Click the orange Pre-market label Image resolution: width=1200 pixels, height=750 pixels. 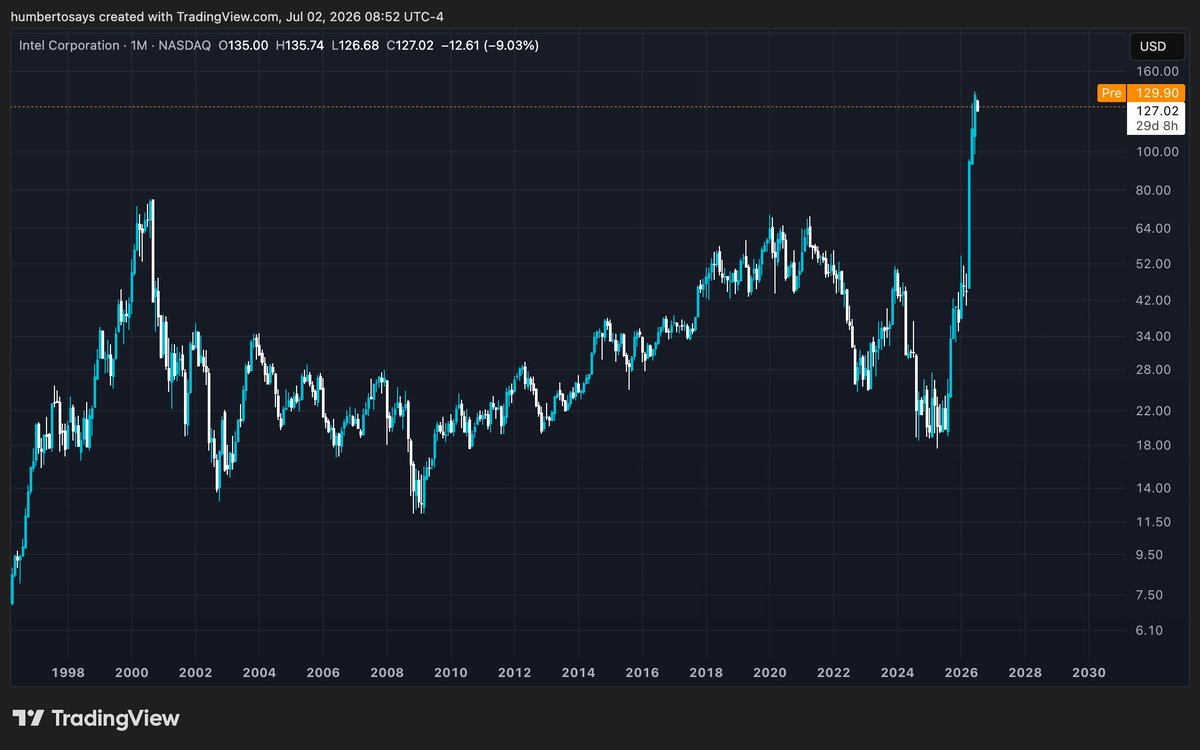click(x=1111, y=93)
